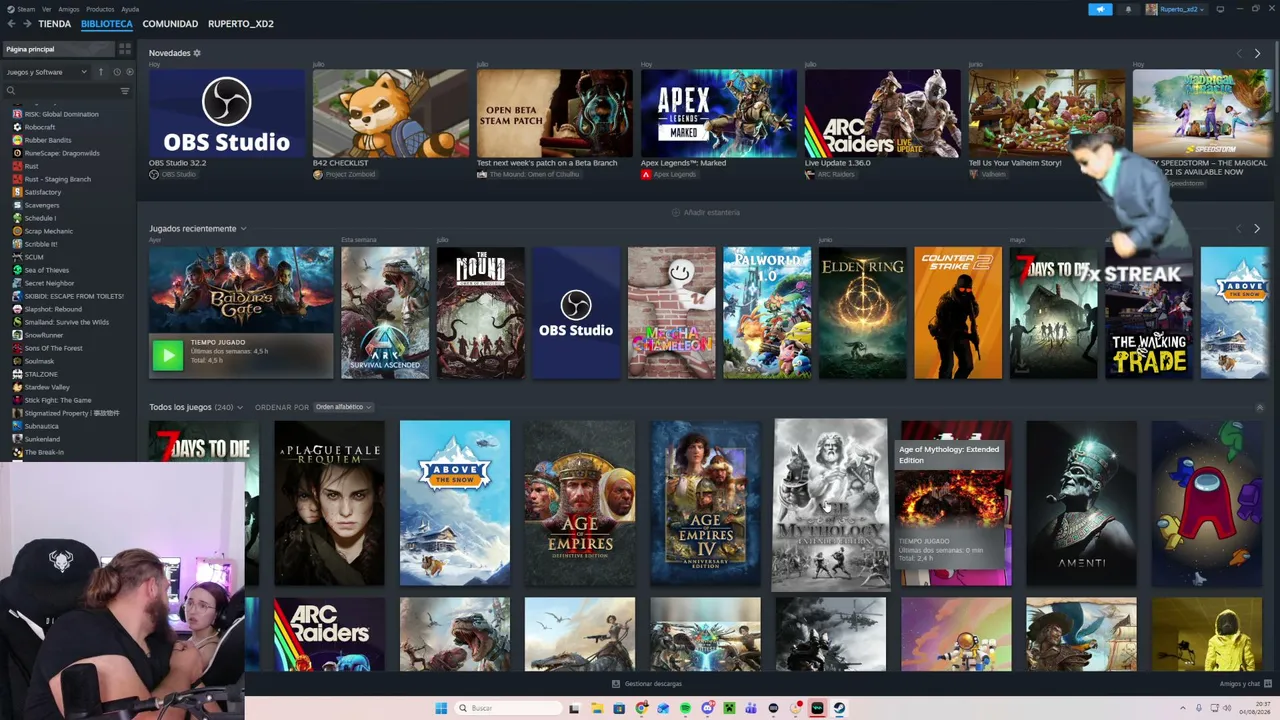The width and height of the screenshot is (1280, 720).
Task: Open the Palworld recent game cover
Action: click(x=767, y=313)
